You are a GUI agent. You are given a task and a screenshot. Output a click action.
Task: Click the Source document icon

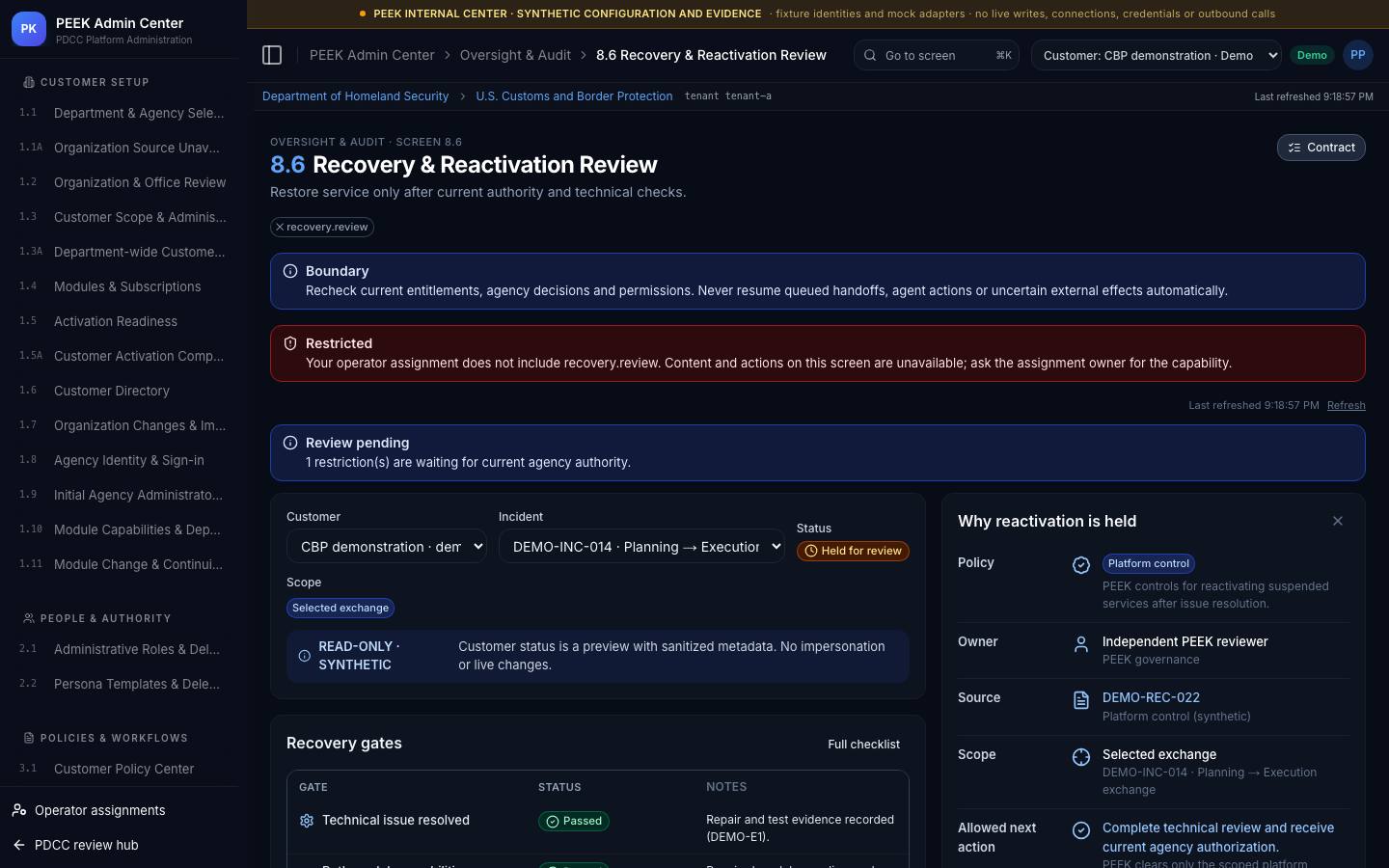1081,701
